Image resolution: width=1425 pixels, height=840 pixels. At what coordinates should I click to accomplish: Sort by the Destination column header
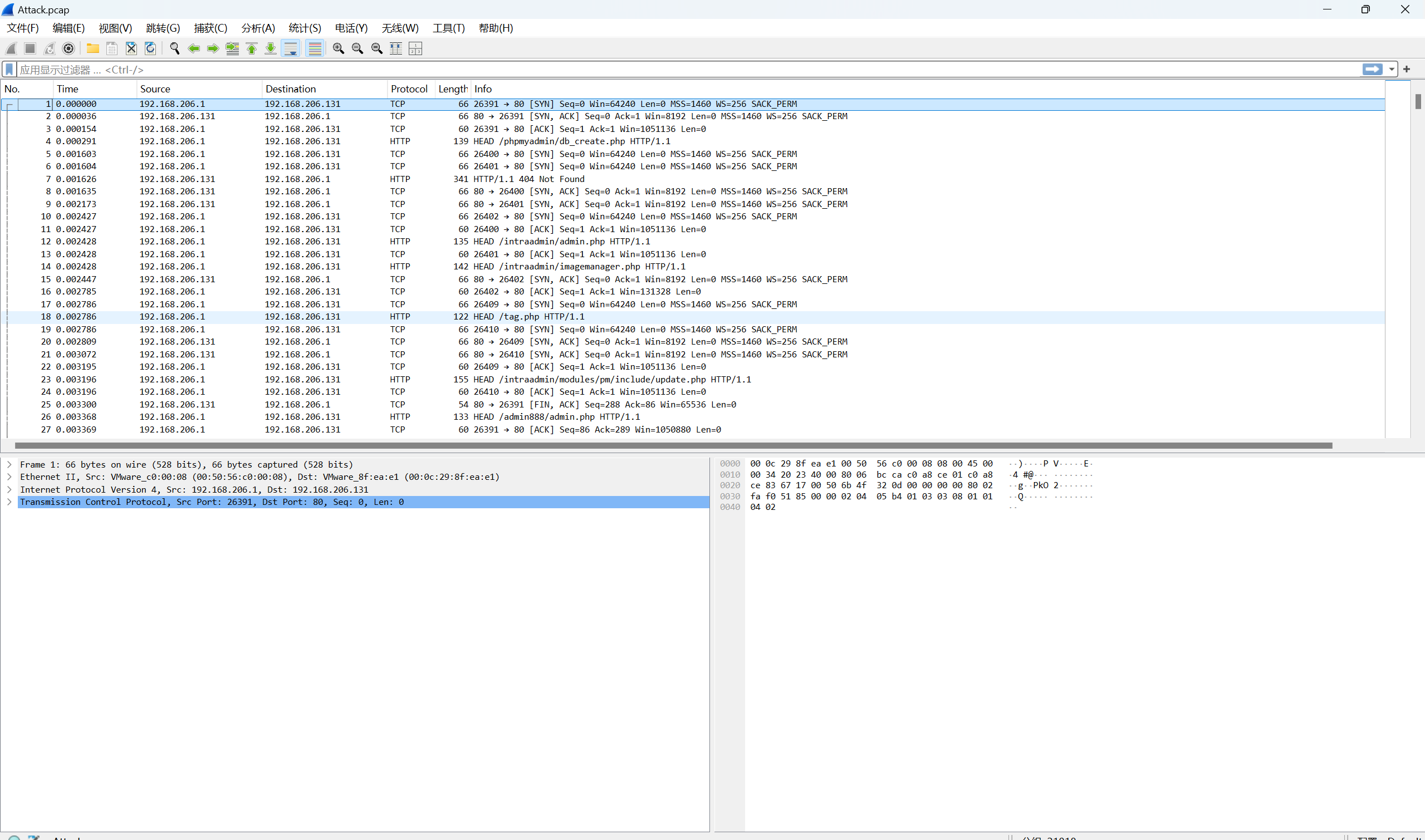tap(325, 89)
